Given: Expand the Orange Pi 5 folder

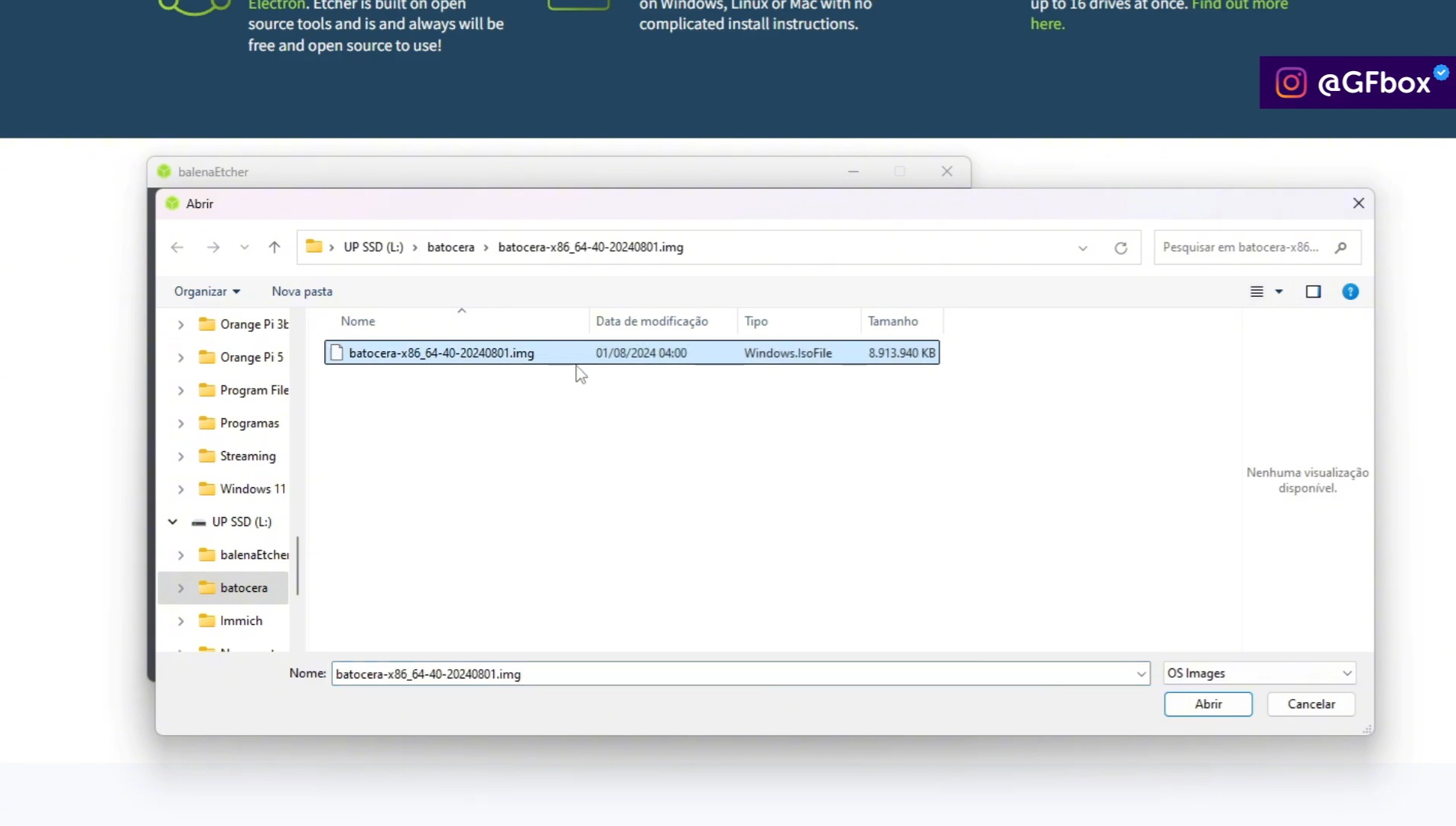Looking at the screenshot, I should 180,357.
